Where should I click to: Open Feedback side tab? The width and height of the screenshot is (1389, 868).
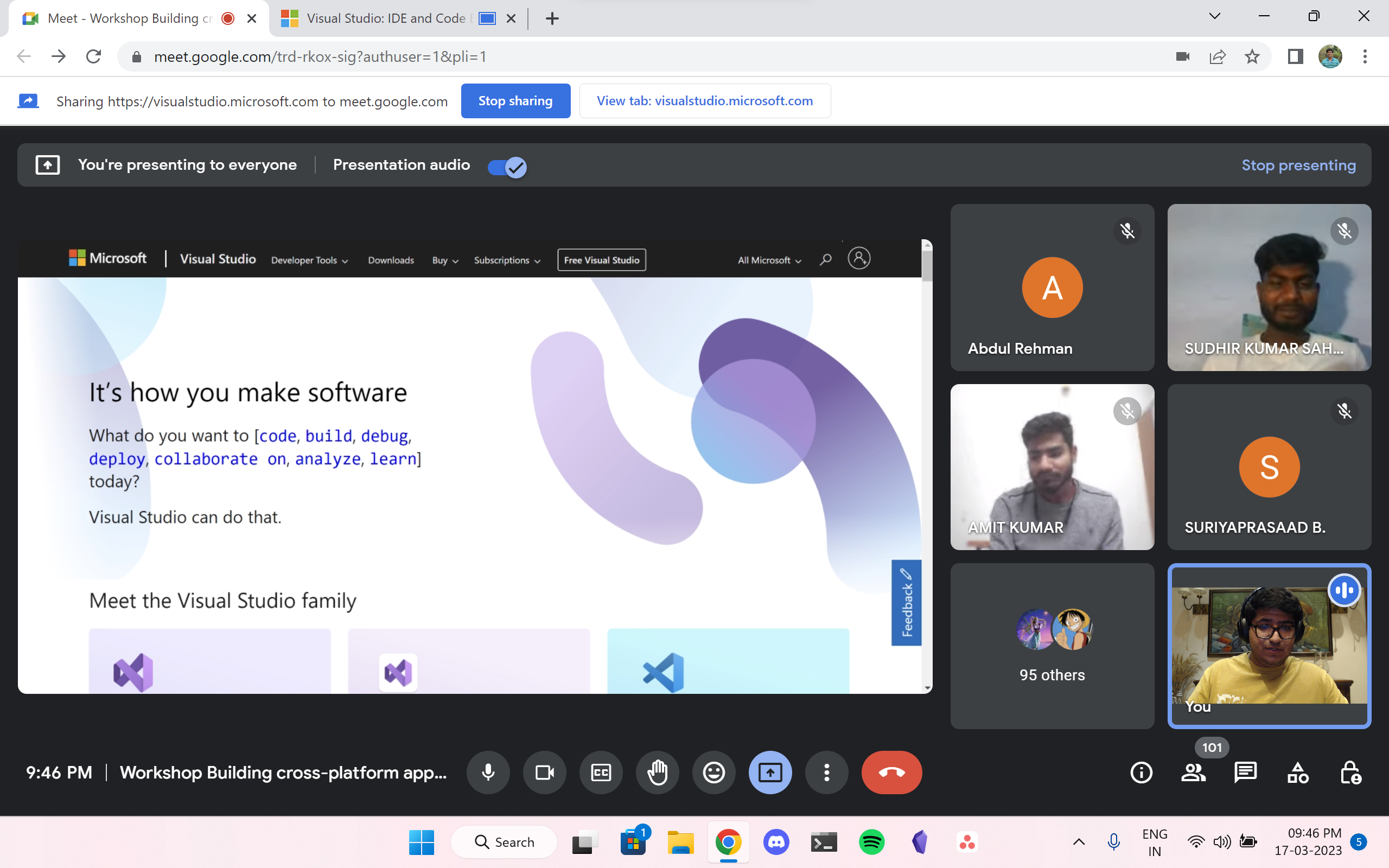(x=906, y=602)
